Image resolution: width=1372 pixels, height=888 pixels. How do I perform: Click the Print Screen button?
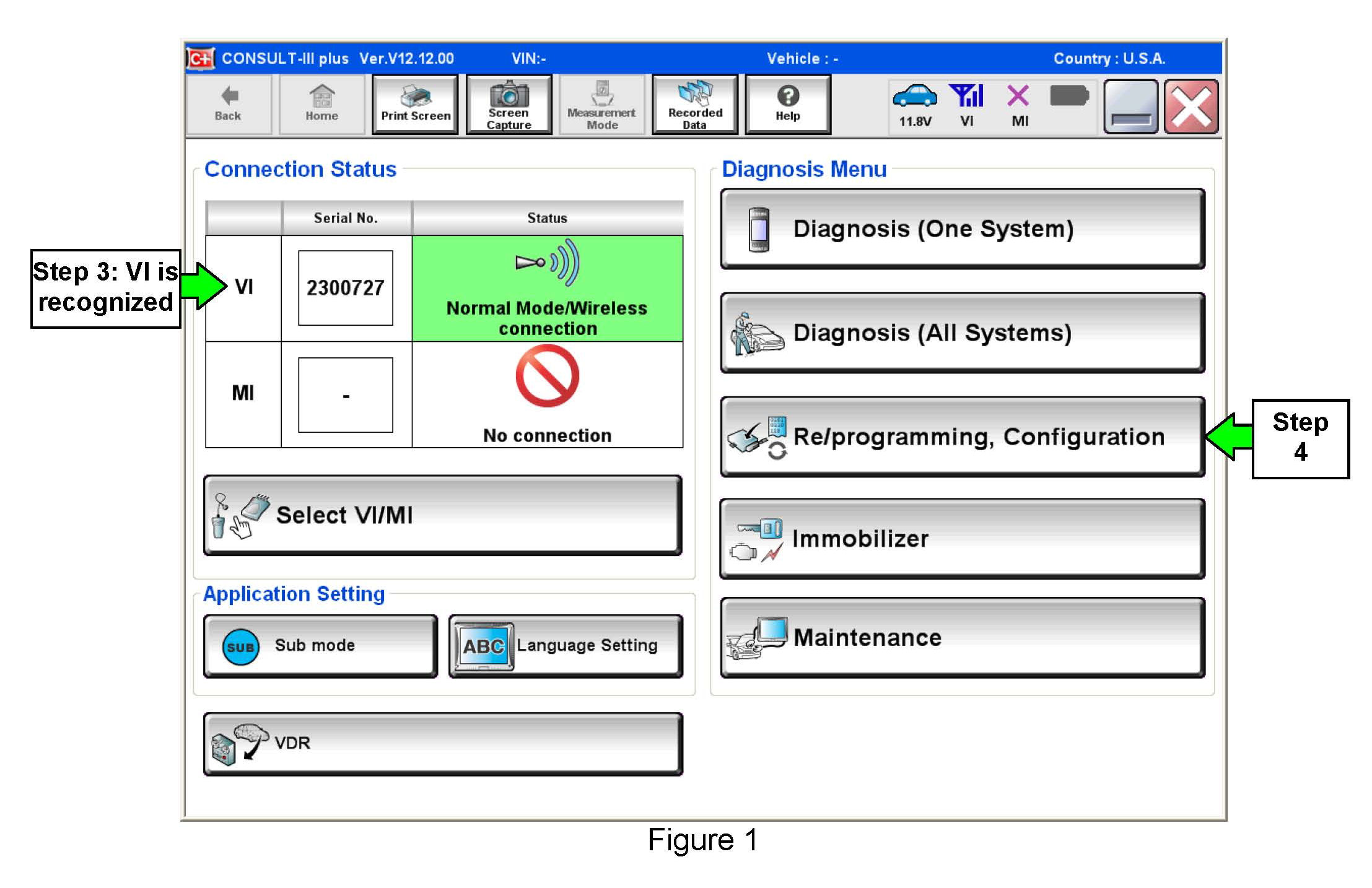(x=415, y=104)
